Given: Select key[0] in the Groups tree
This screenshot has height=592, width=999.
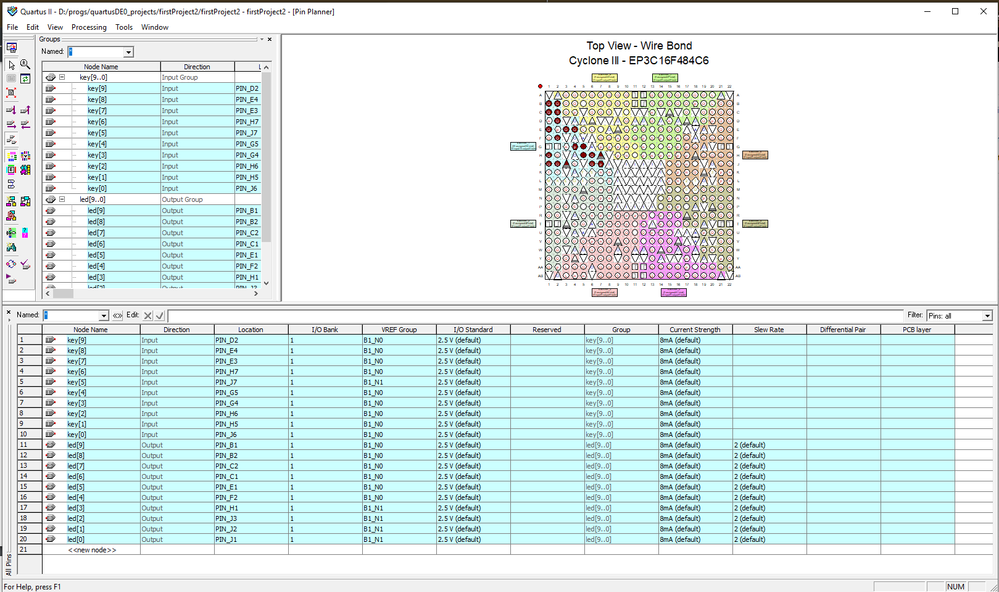Looking at the screenshot, I should [97, 188].
